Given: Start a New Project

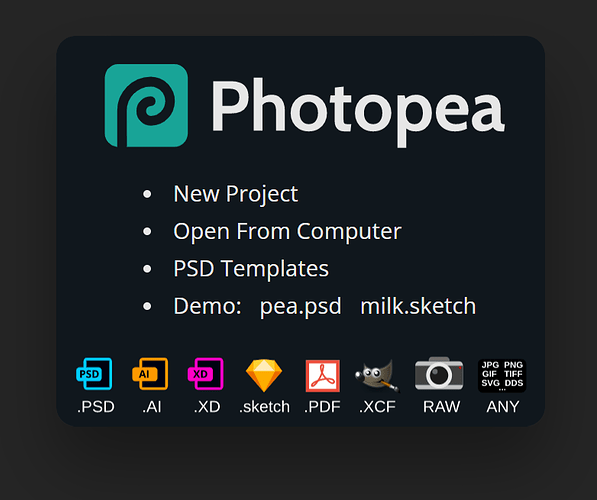Looking at the screenshot, I should click(x=236, y=194).
